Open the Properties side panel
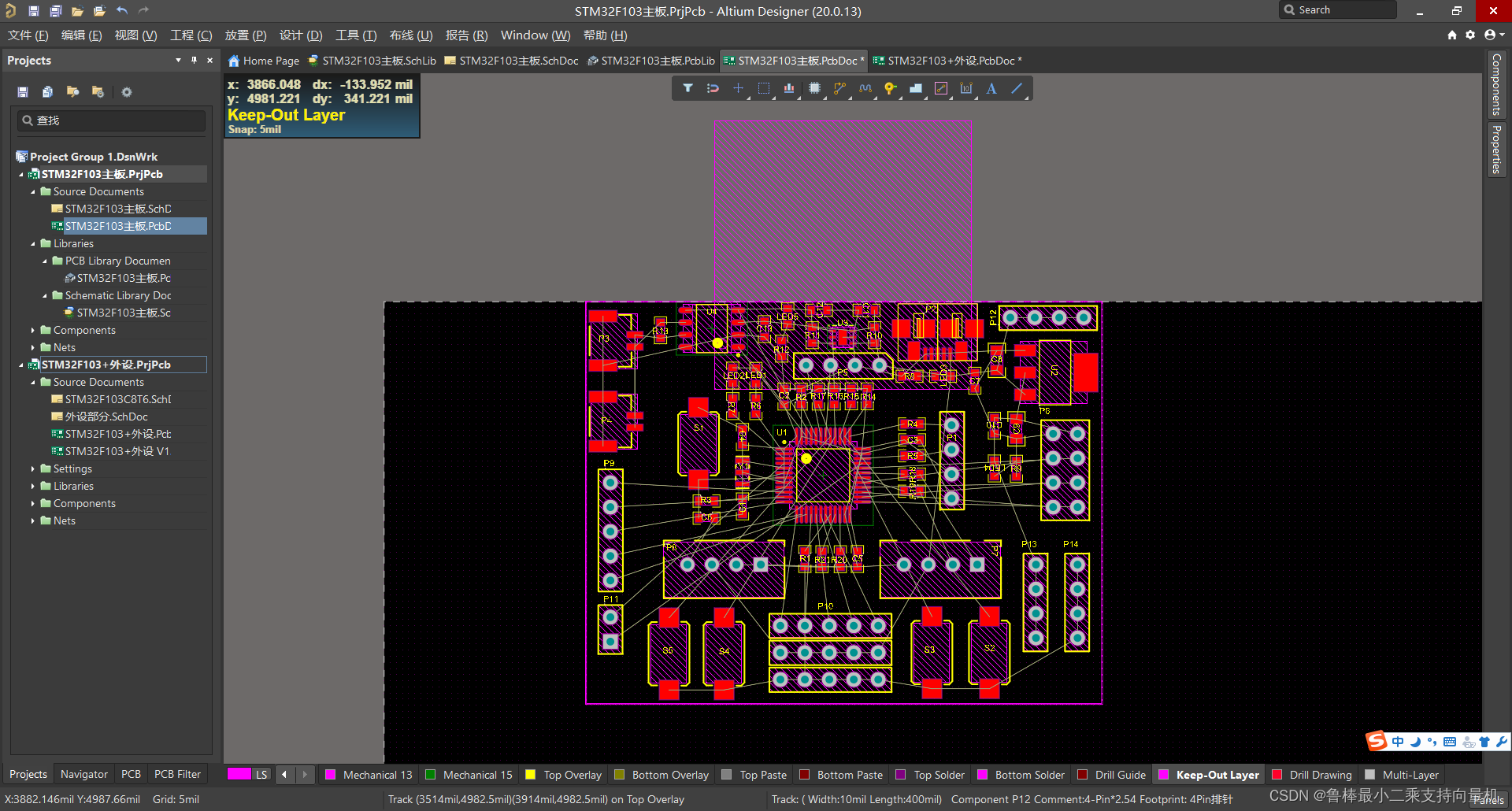The height and width of the screenshot is (811, 1512). point(1496,149)
